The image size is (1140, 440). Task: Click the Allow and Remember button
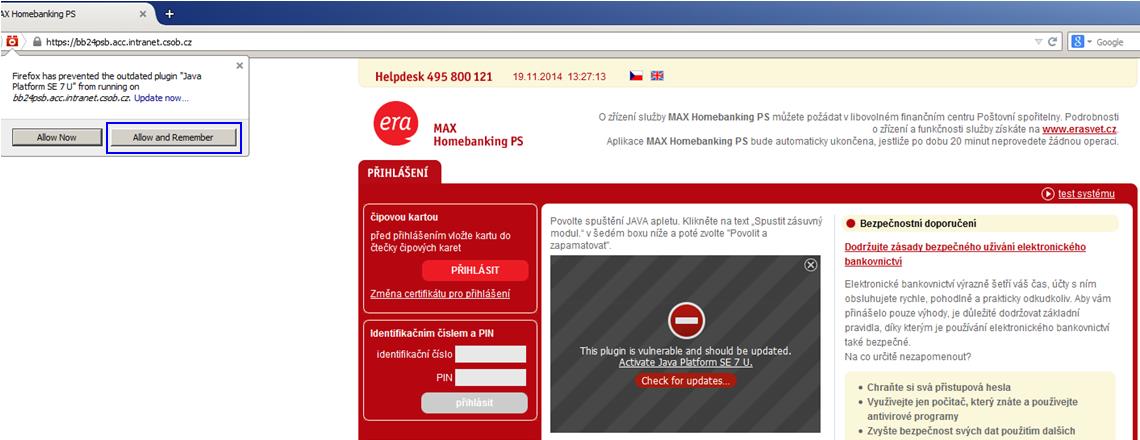(x=173, y=137)
